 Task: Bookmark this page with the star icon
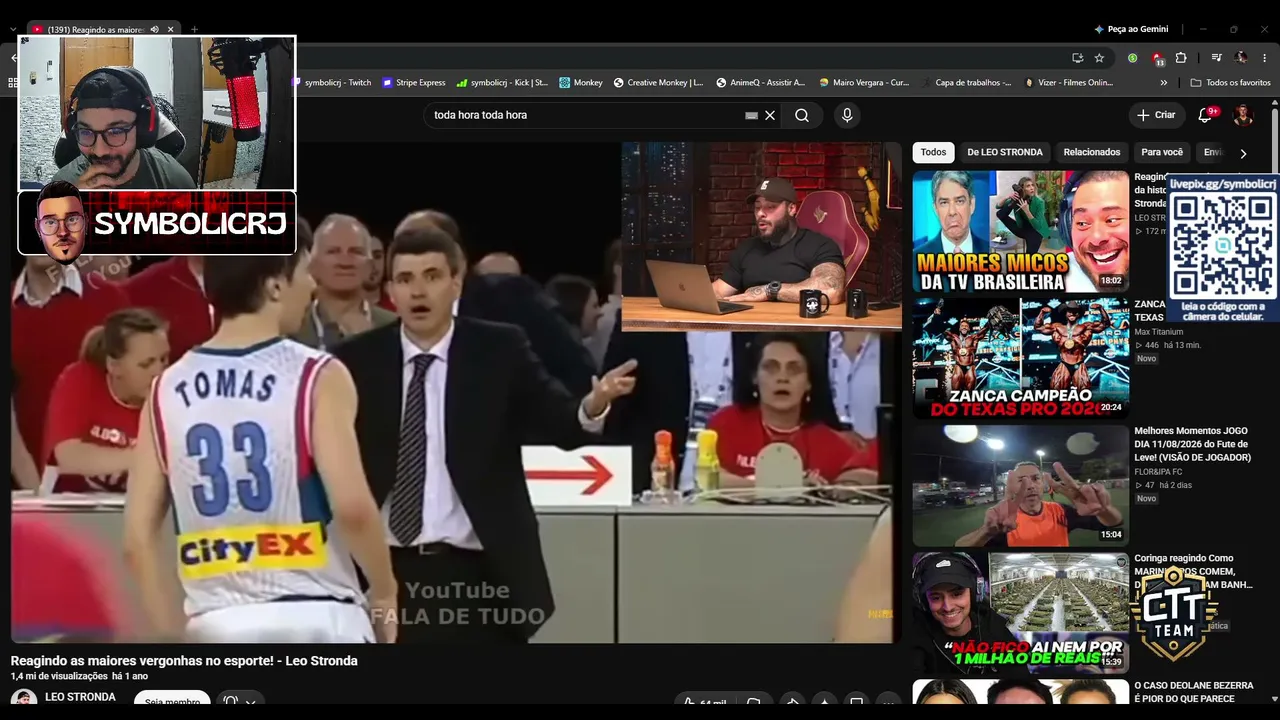[x=1099, y=58]
